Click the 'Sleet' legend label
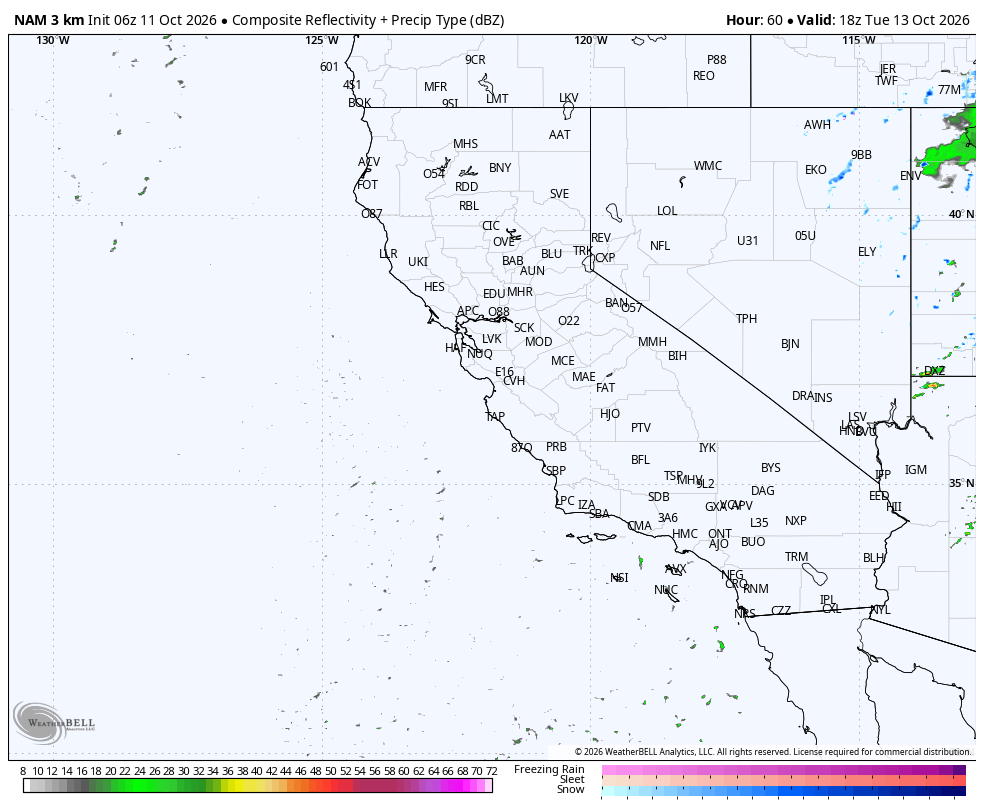Image resolution: width=984 pixels, height=808 pixels. [572, 779]
